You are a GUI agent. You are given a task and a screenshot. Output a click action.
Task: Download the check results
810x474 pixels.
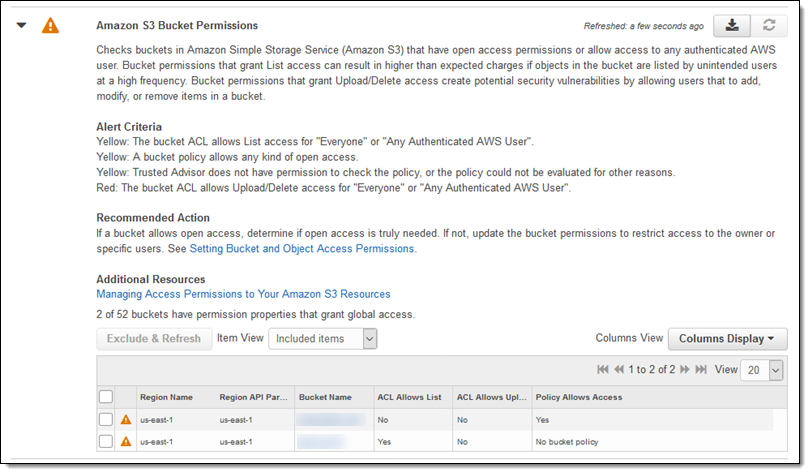click(x=733, y=26)
